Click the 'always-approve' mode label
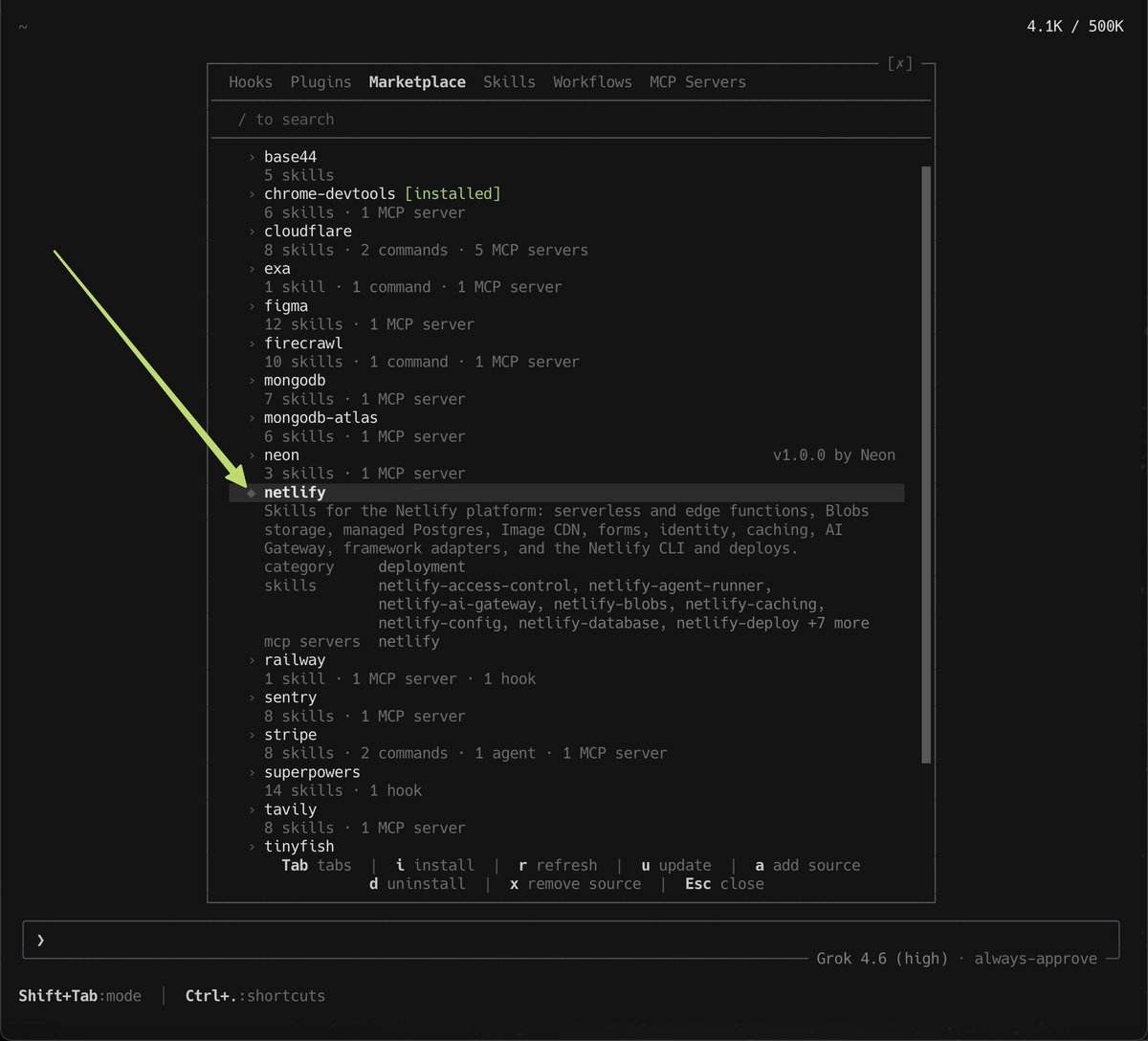This screenshot has width=1148, height=1041. click(x=1035, y=958)
